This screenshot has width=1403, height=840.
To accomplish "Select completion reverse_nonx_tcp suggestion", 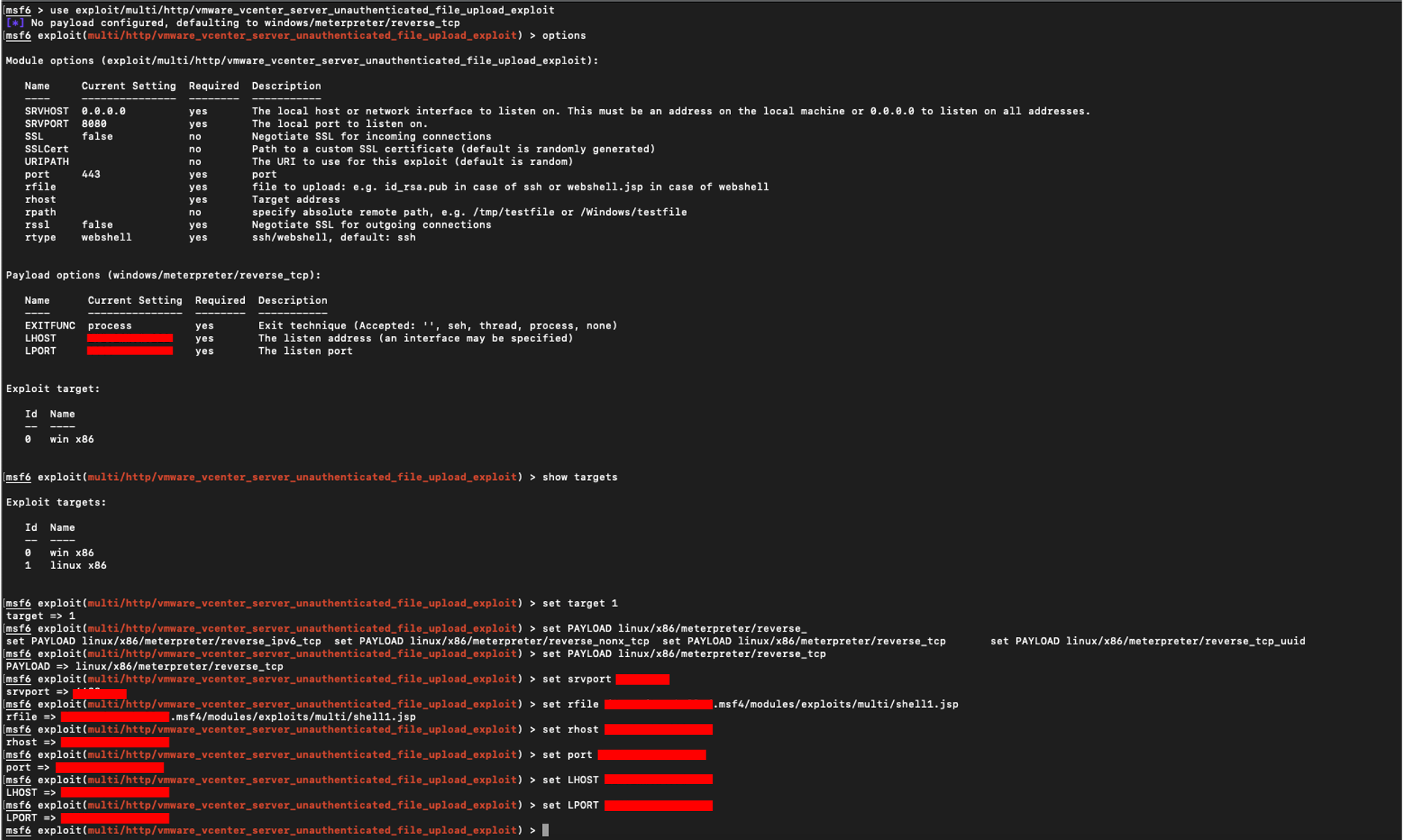I will click(x=491, y=641).
